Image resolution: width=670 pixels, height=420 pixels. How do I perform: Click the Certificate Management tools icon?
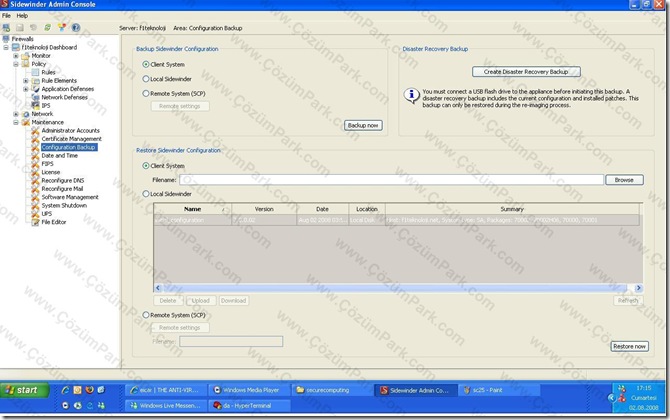pos(35,139)
